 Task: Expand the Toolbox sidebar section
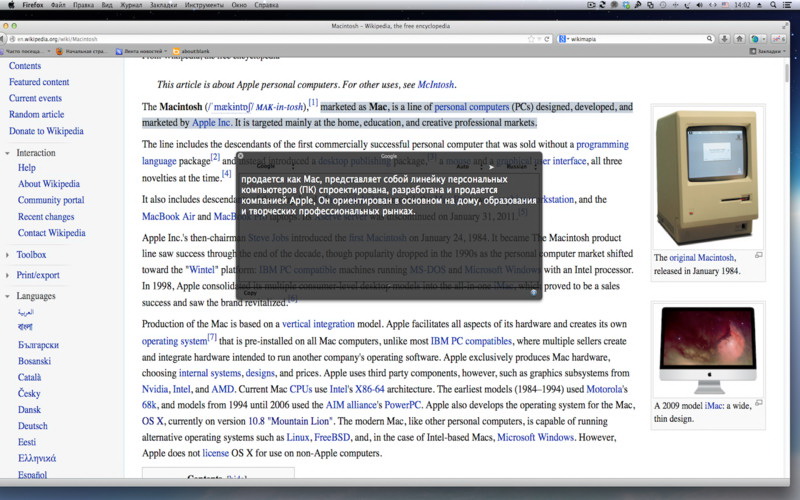pyautogui.click(x=30, y=255)
